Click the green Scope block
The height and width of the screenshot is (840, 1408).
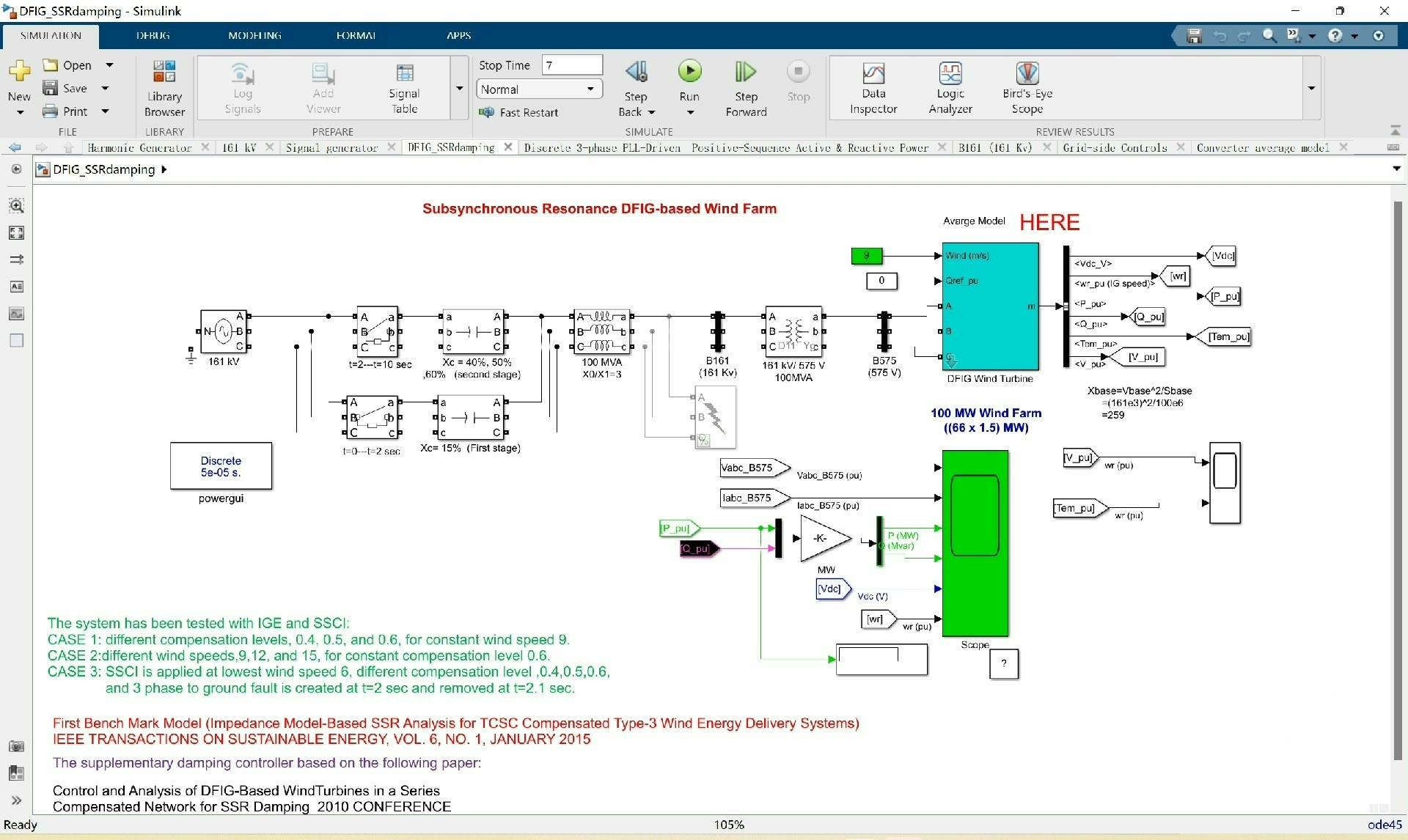(975, 542)
